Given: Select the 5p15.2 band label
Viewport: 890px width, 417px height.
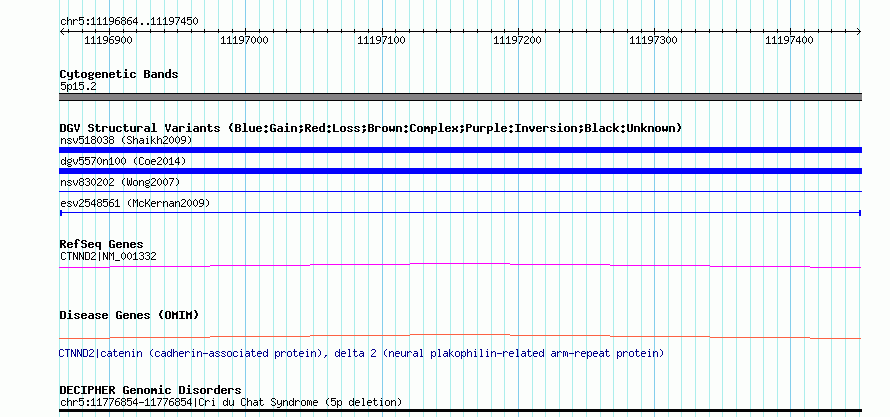Looking at the screenshot, I should 78,86.
